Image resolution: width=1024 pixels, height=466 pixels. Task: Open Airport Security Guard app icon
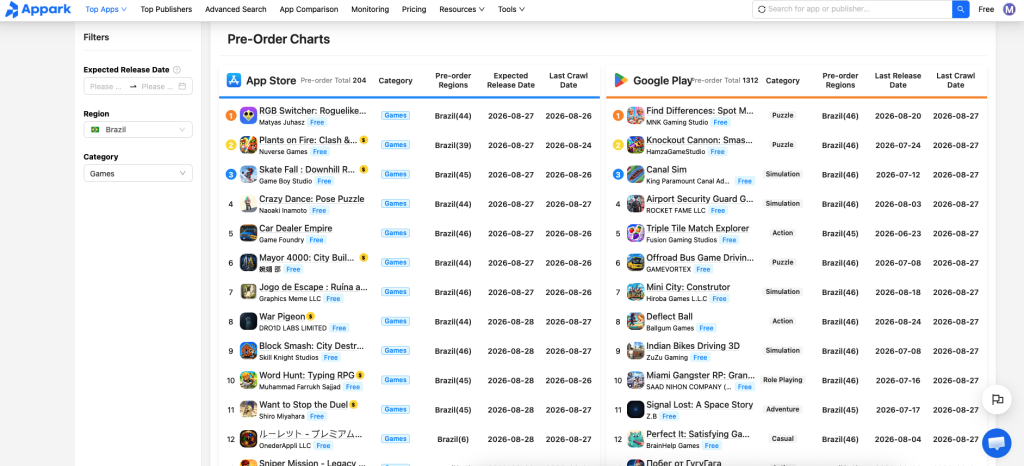635,204
